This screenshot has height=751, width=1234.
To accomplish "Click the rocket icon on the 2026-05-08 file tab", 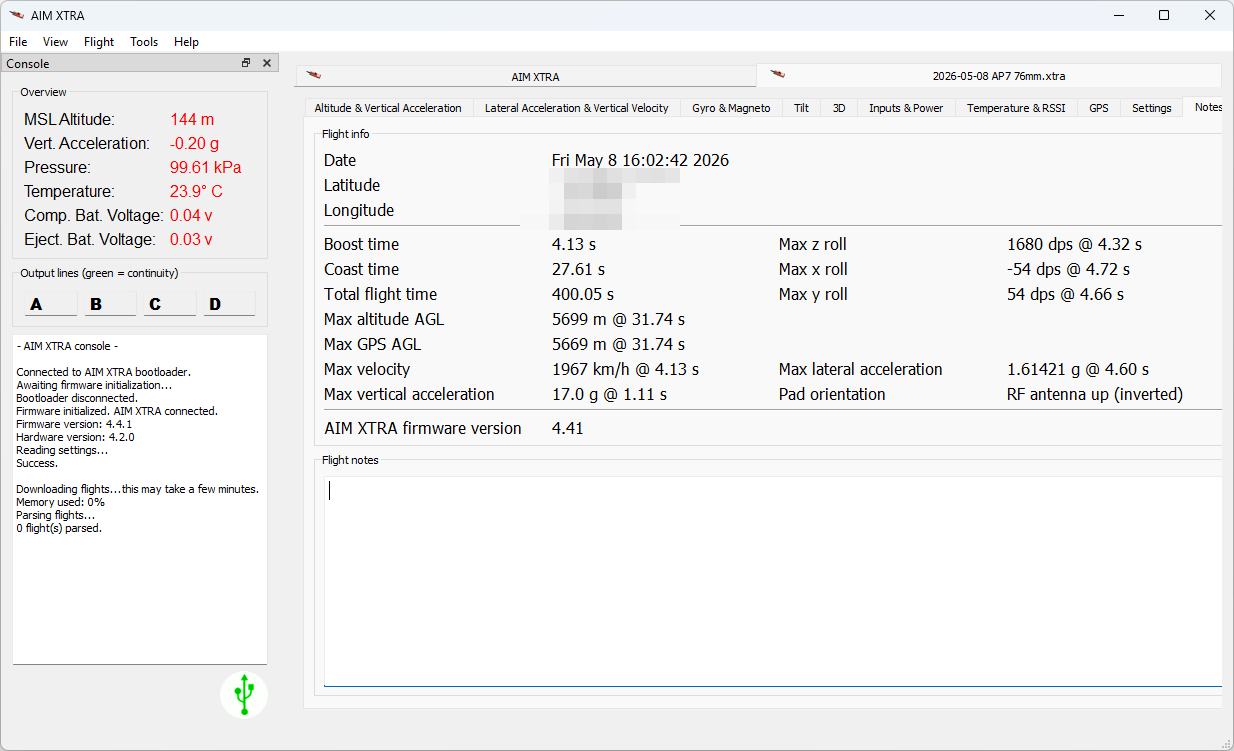I will 777,74.
